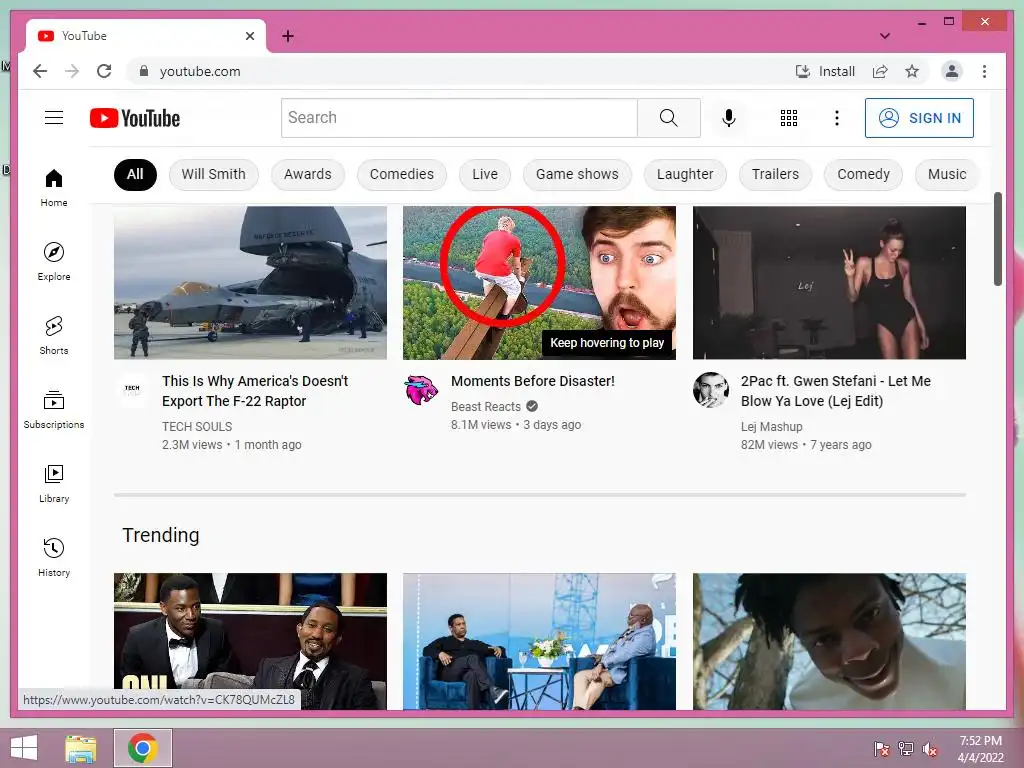The image size is (1024, 768).
Task: Open Chrome three-dot menu
Action: point(984,71)
